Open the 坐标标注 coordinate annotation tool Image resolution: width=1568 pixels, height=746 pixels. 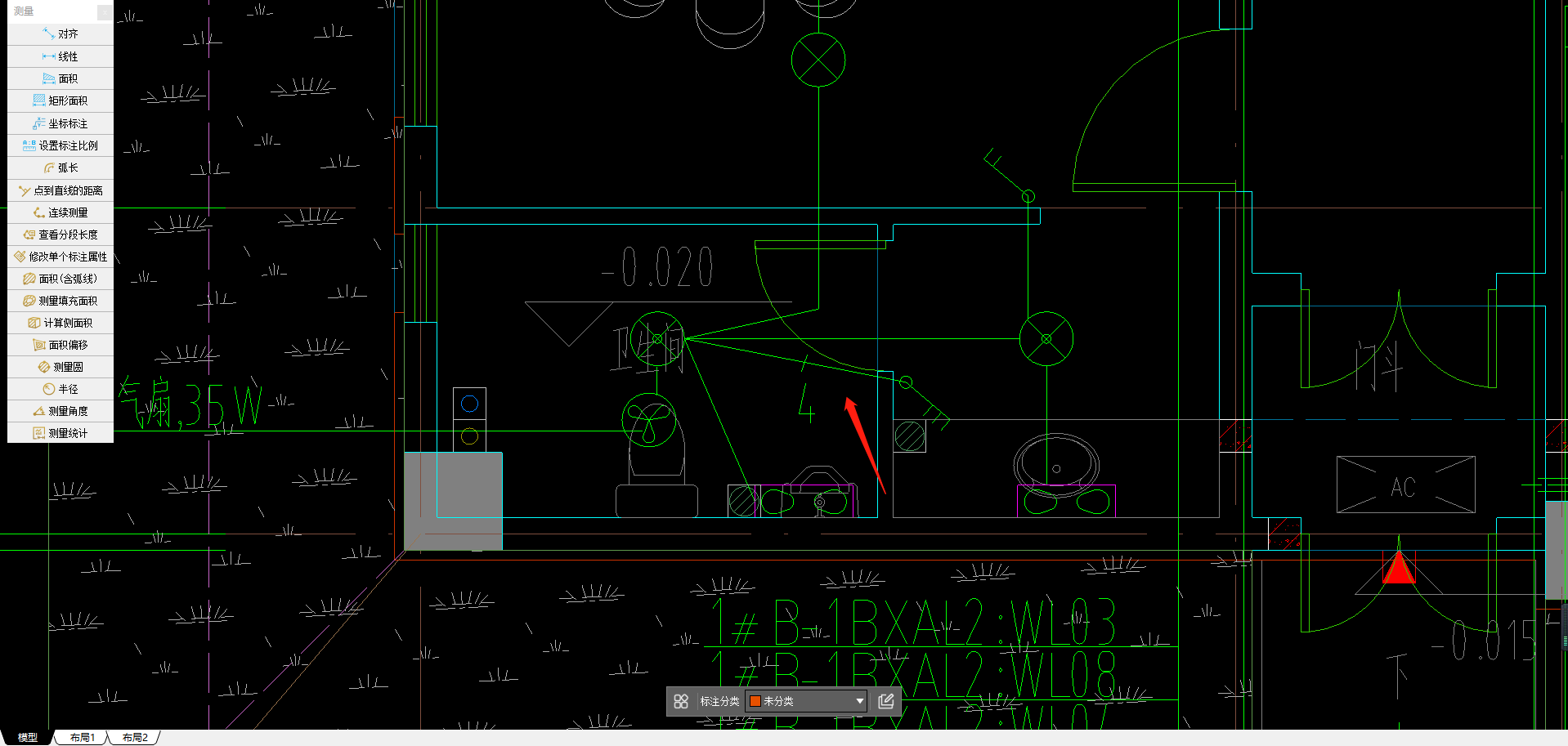[x=60, y=123]
